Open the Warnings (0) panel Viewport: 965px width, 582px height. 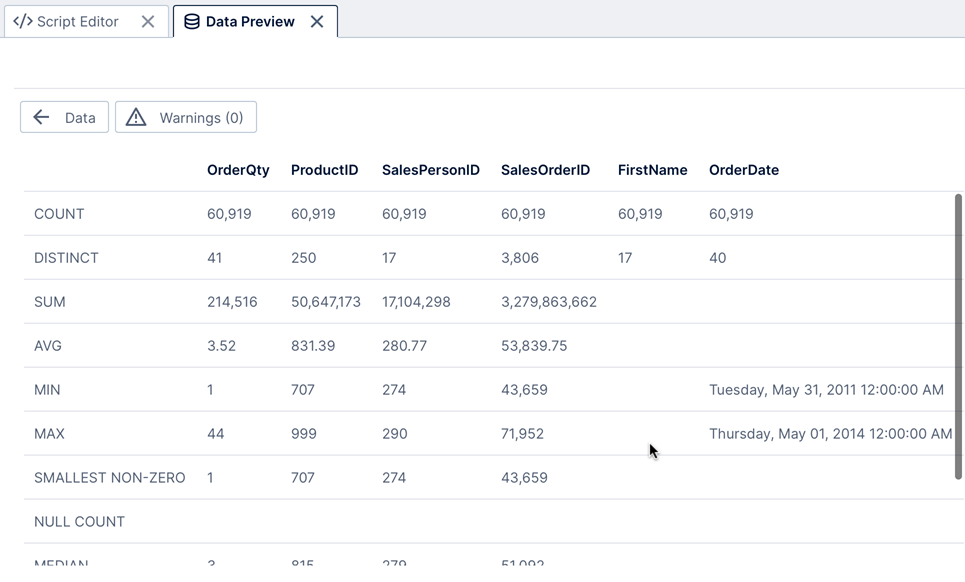(x=186, y=116)
